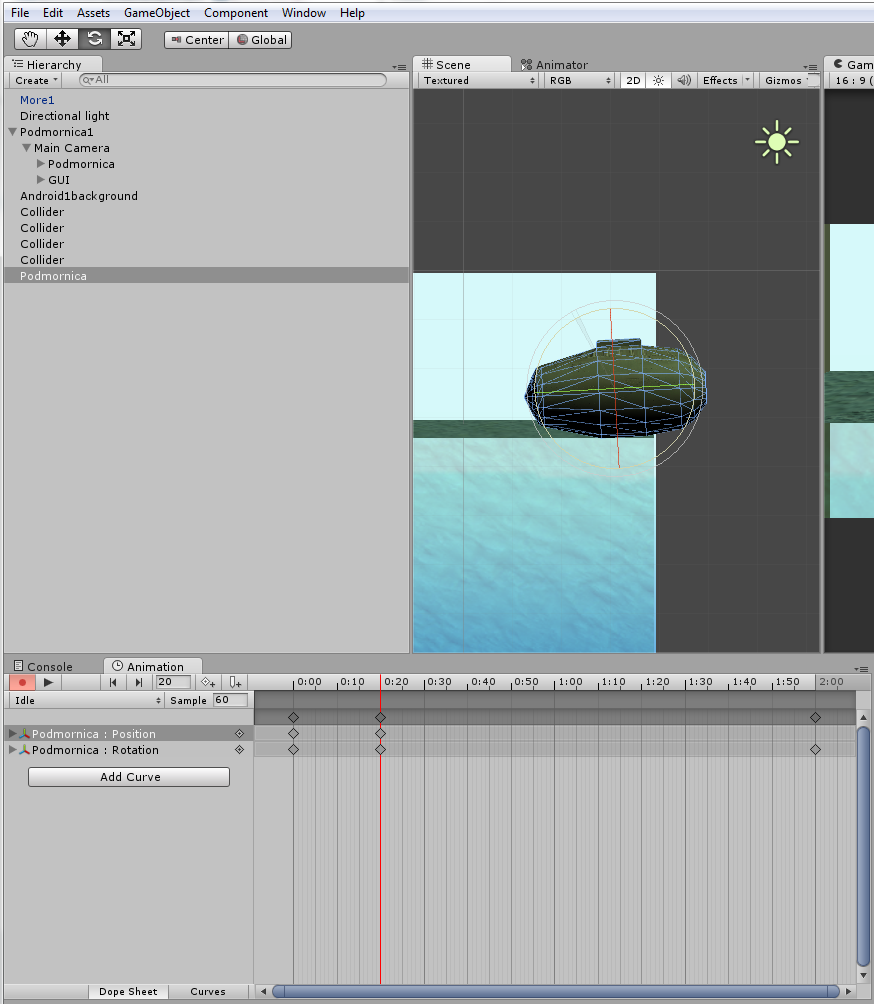
Task: Select the Move tool
Action: click(x=62, y=39)
